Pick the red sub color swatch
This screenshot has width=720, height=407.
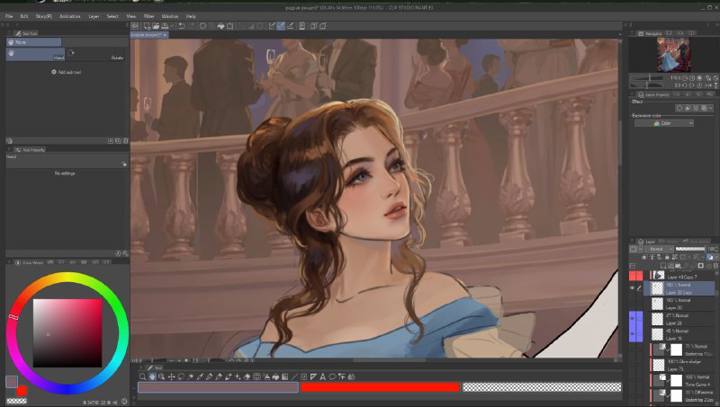[22, 391]
